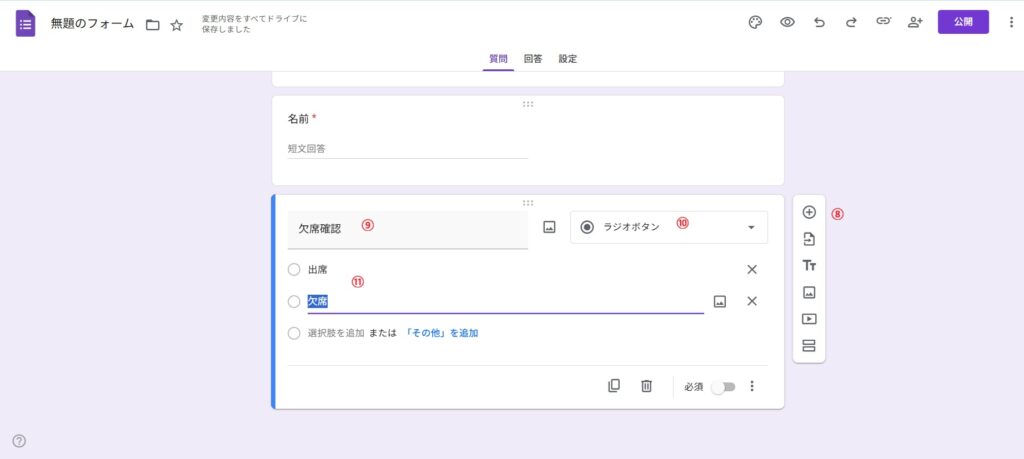Click the preview eye icon
This screenshot has width=1024, height=459.
click(x=787, y=22)
